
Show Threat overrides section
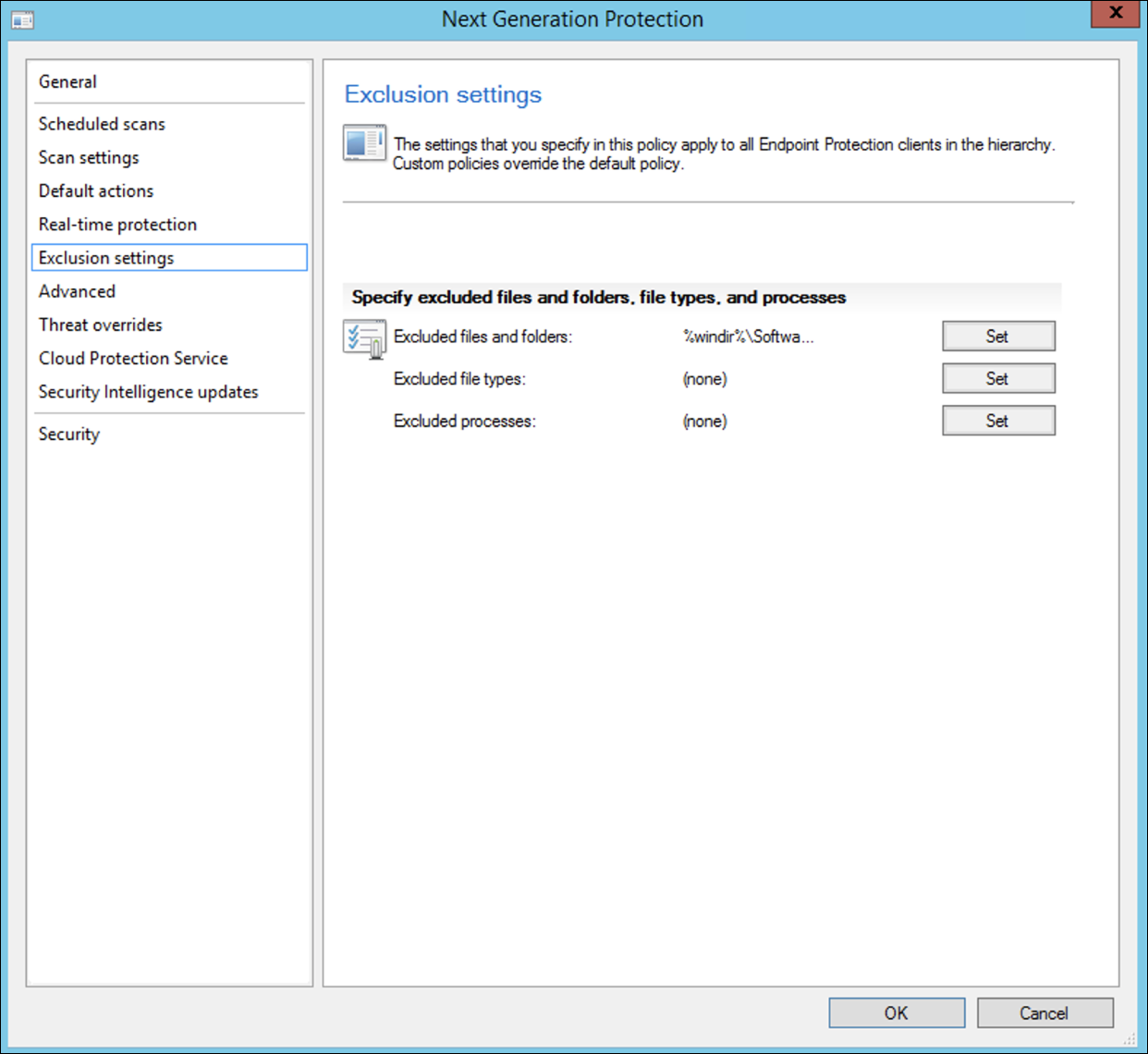(100, 325)
